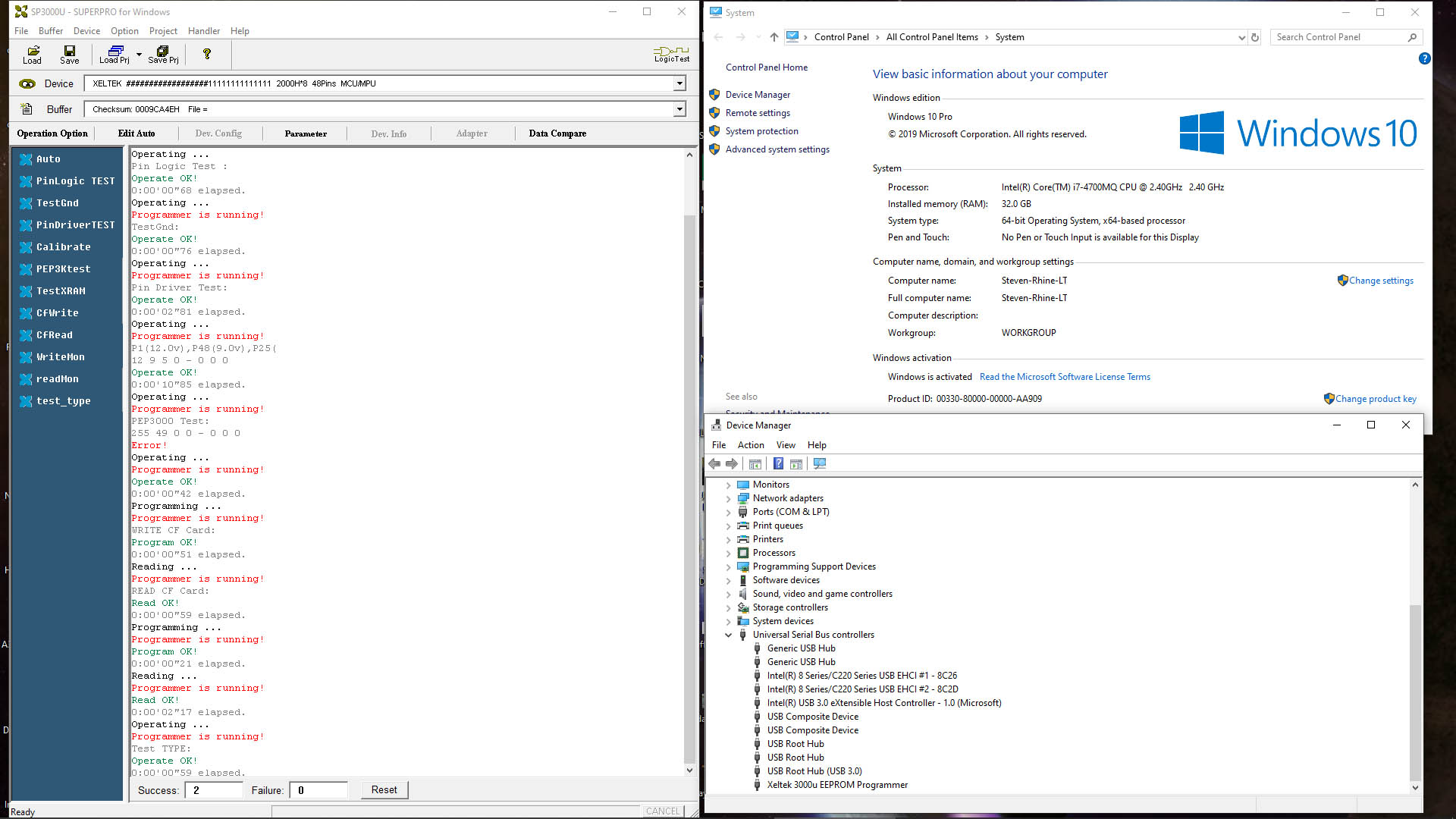Collapse Universal Serial Bus controllers node
This screenshot has width=1456, height=819.
(x=729, y=635)
